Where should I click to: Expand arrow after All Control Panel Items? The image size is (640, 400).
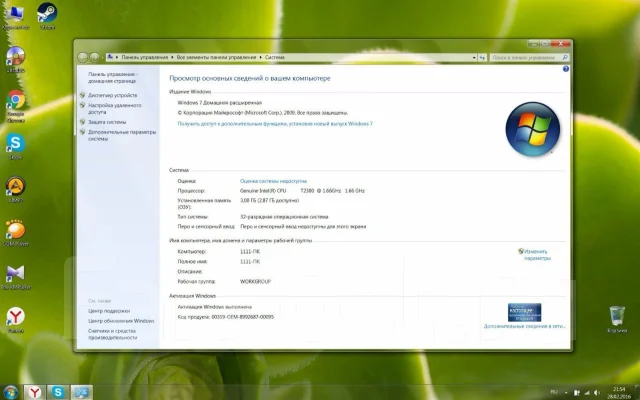260,58
